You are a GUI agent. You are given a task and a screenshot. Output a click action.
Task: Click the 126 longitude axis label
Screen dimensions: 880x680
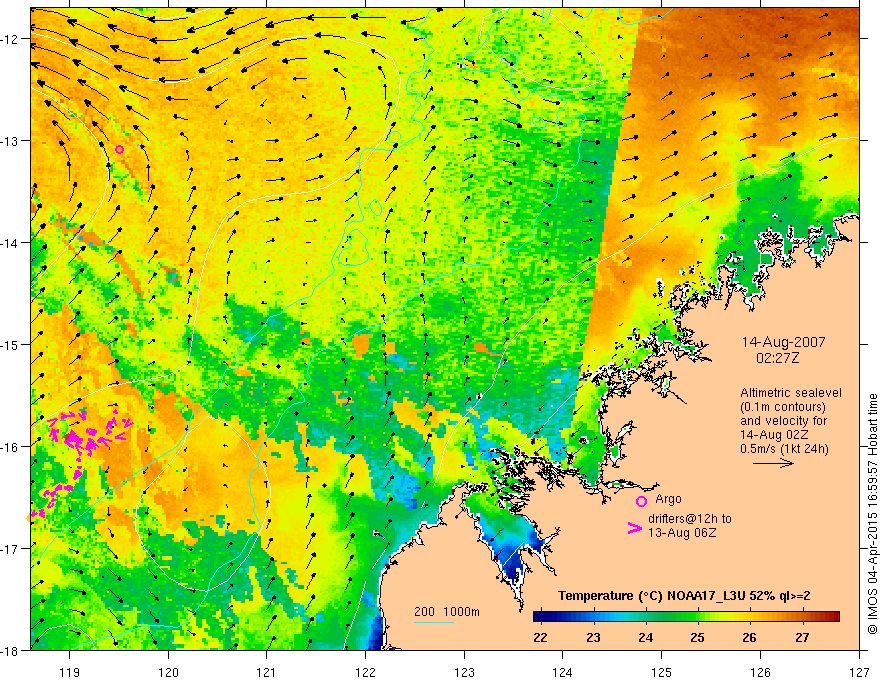[760, 672]
